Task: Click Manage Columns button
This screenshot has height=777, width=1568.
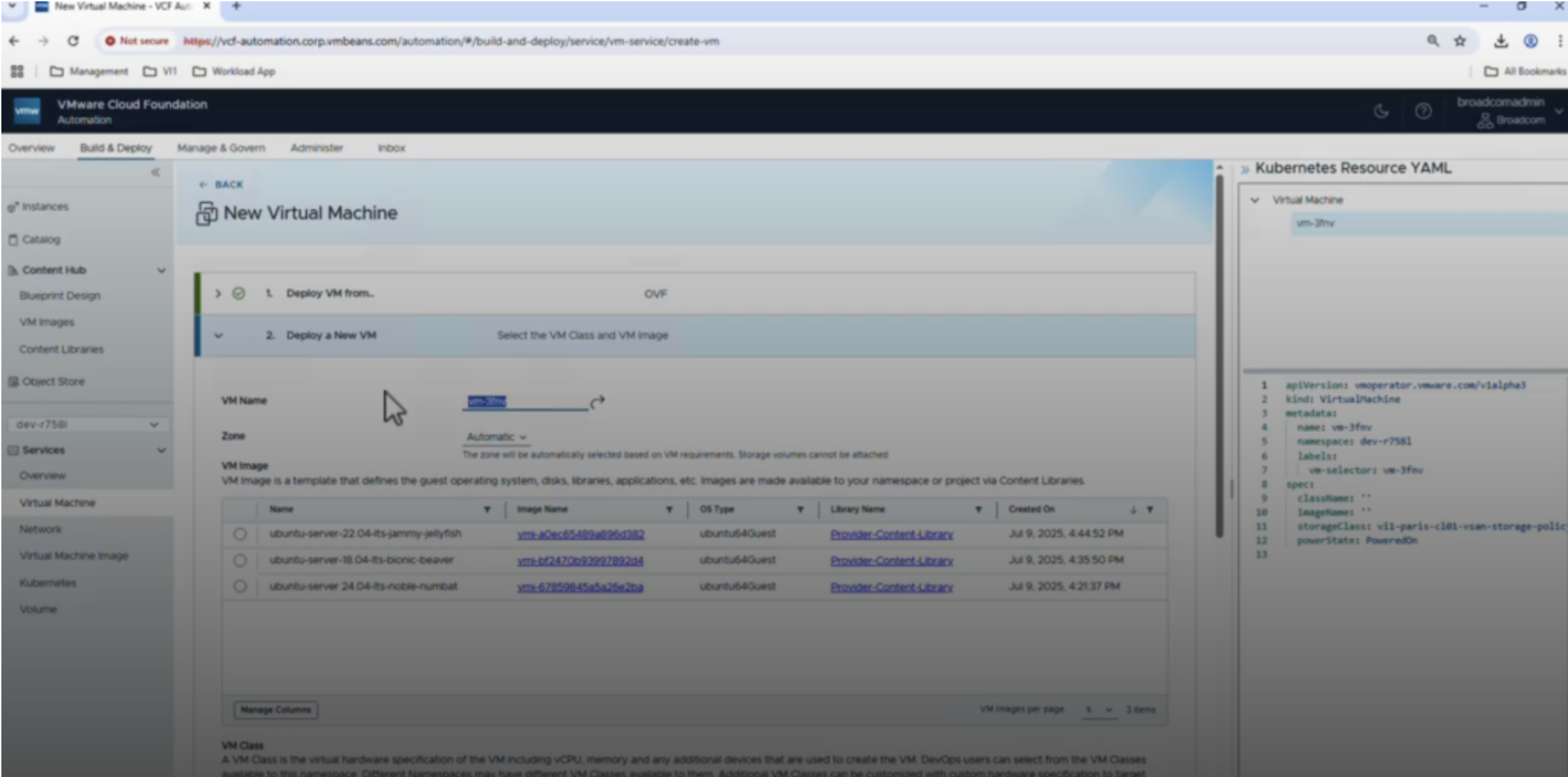Action: [276, 710]
